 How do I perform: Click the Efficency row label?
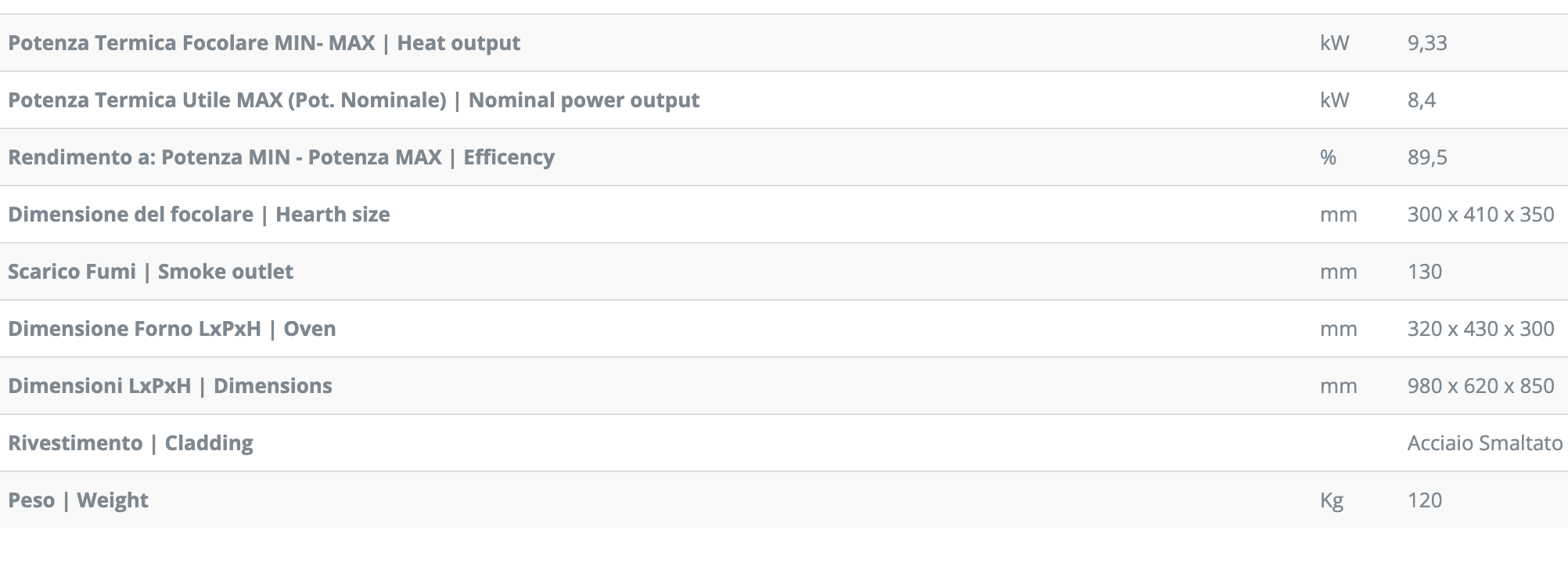[281, 157]
